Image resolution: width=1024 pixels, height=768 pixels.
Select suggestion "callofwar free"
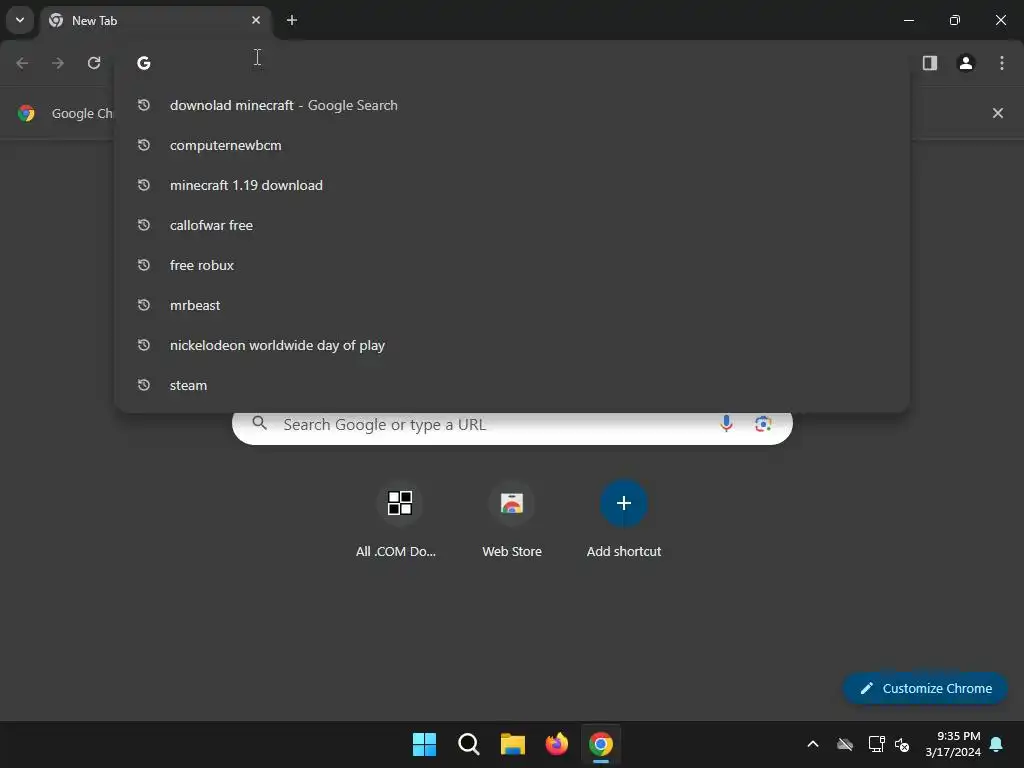[x=512, y=225]
